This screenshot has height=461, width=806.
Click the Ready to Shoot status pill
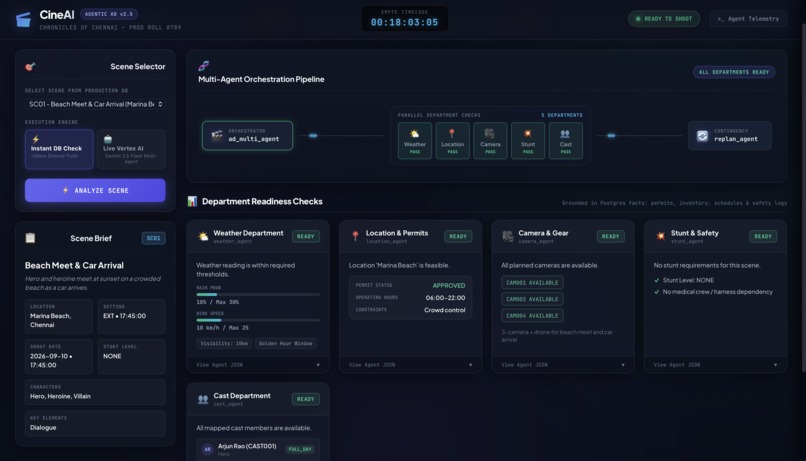point(664,19)
